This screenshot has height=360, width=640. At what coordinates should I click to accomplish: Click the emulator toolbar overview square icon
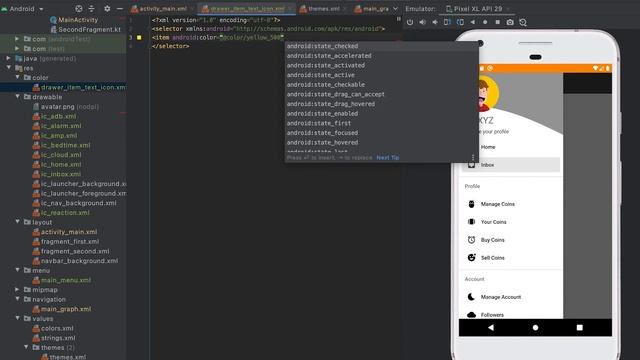point(498,22)
